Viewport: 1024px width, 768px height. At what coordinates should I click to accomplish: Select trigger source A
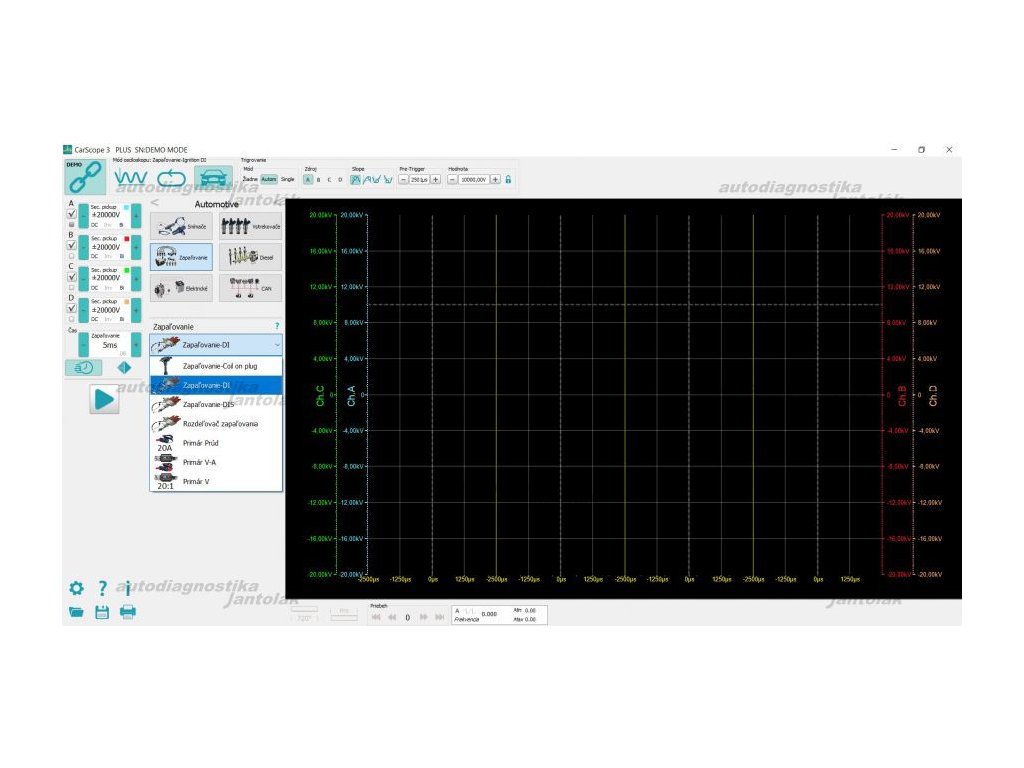[x=308, y=180]
